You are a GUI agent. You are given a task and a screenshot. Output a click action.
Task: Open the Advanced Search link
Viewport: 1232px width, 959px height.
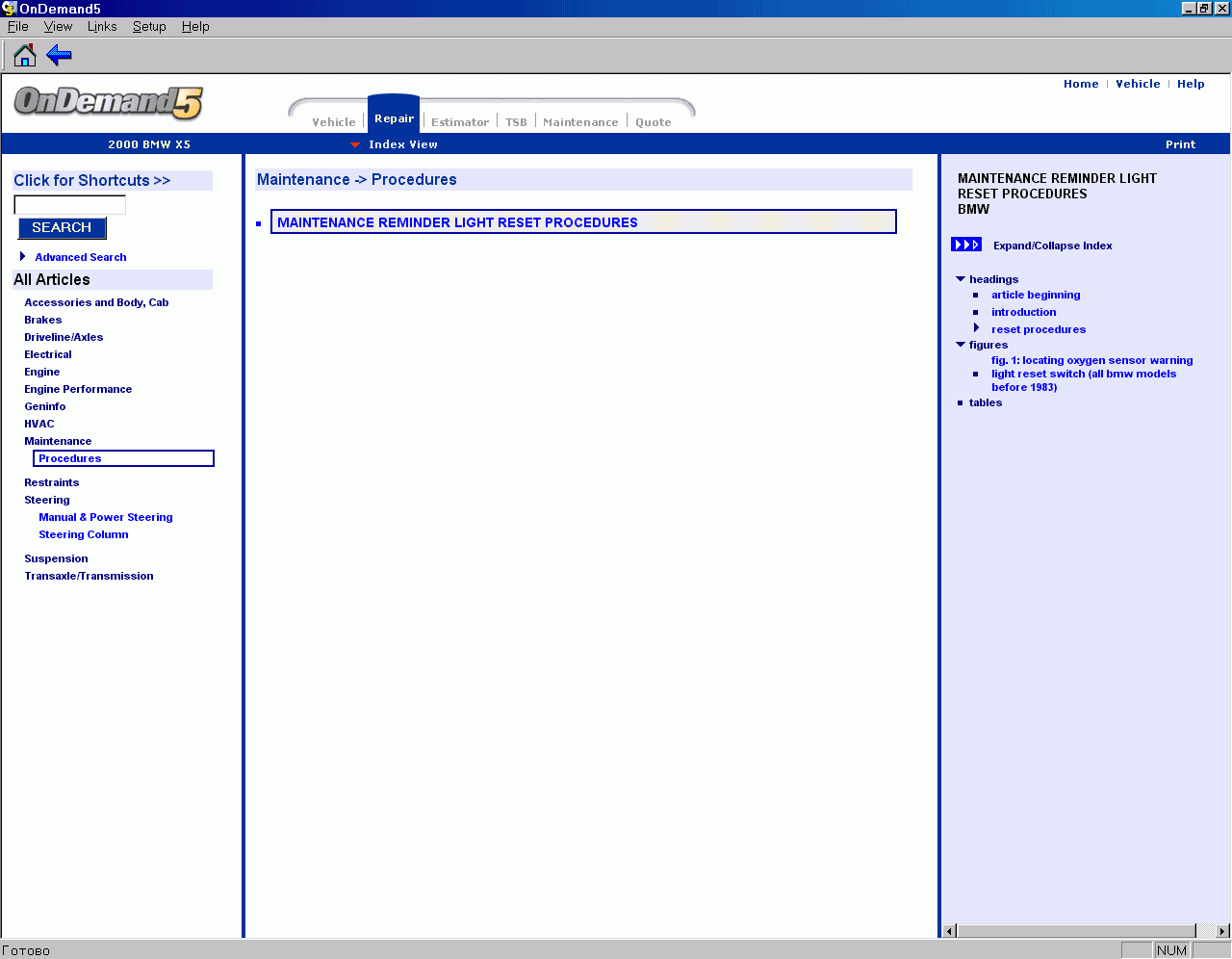pyautogui.click(x=81, y=257)
